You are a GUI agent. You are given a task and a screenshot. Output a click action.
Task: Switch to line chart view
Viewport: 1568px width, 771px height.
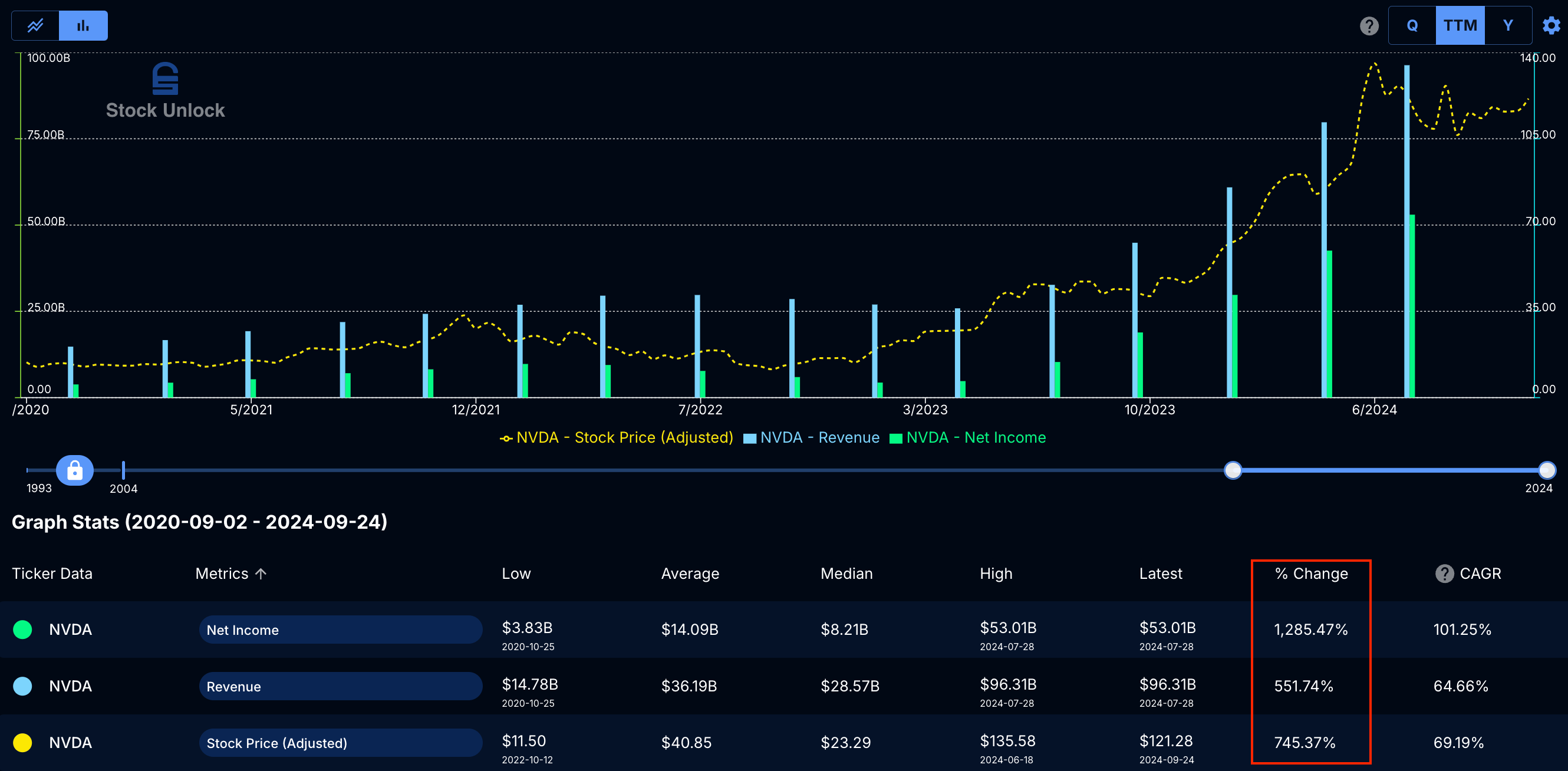tap(35, 25)
